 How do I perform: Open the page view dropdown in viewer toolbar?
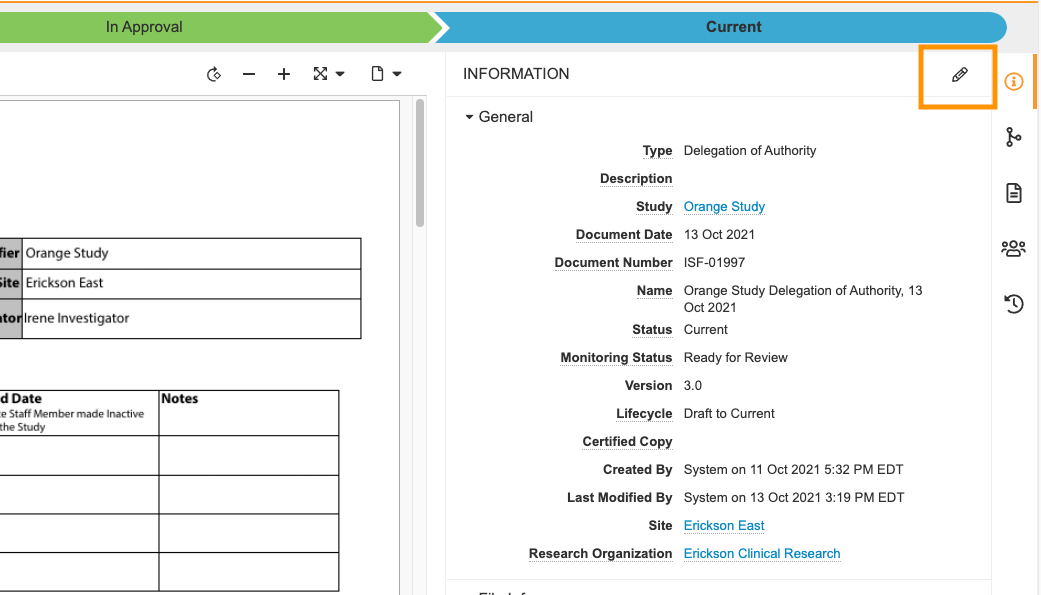386,74
